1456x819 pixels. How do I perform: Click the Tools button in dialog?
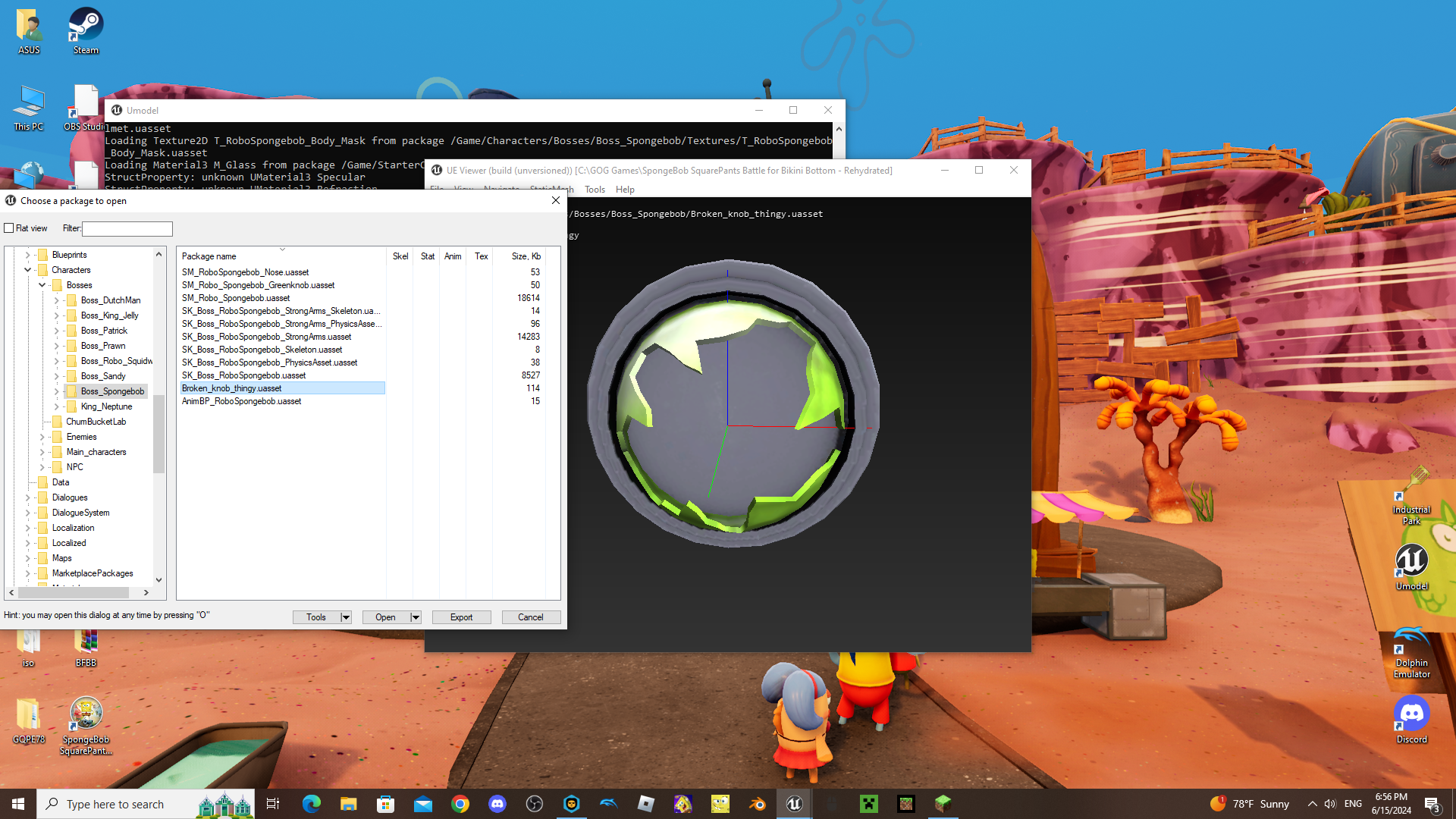316,617
